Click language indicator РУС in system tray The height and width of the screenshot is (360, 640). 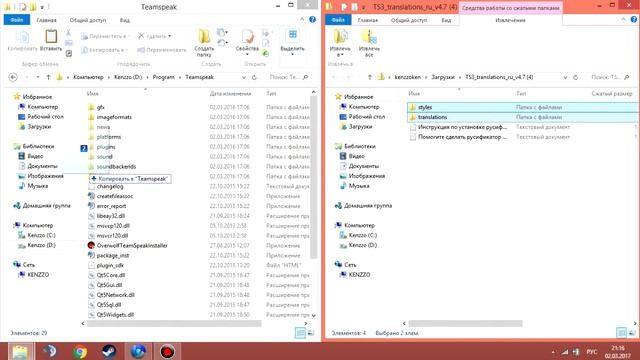(x=591, y=351)
